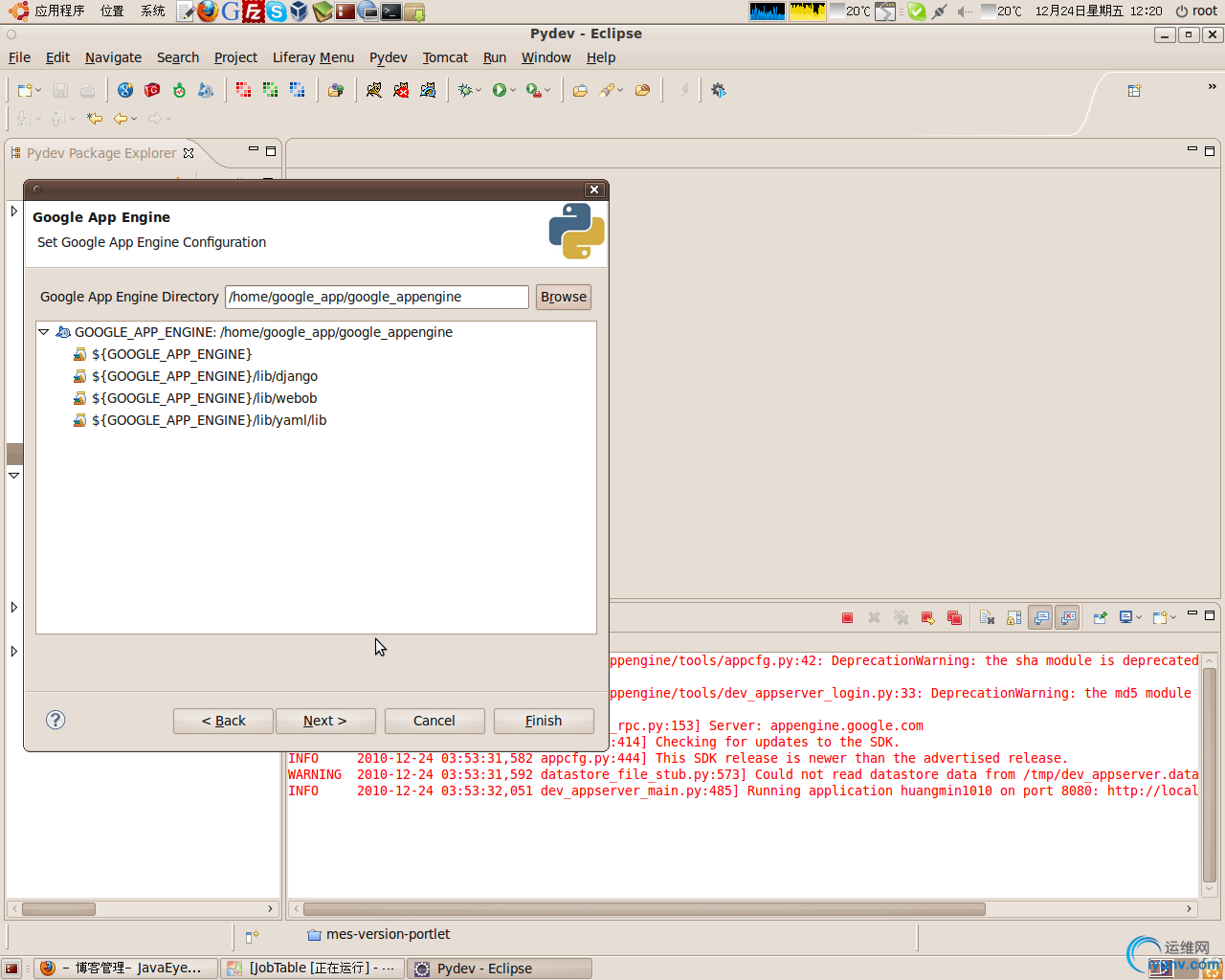Click the Debug bug icon
This screenshot has height=980, width=1225.
pyautogui.click(x=465, y=90)
